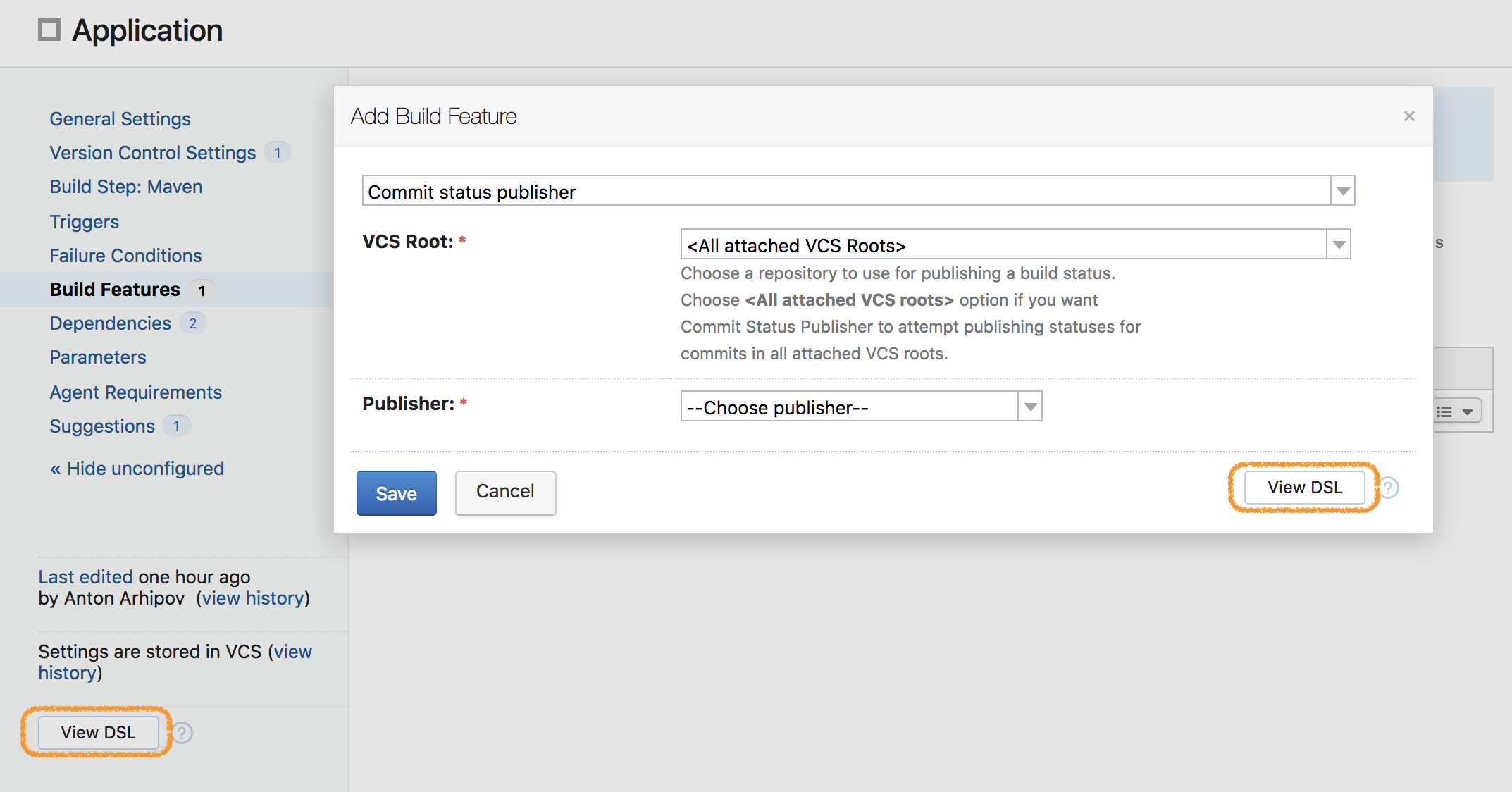Viewport: 1512px width, 792px height.
Task: Open General Settings
Action: [x=120, y=119]
